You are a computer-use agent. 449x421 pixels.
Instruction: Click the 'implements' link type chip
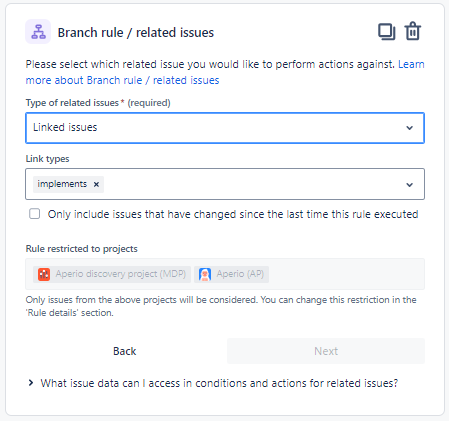(x=62, y=184)
